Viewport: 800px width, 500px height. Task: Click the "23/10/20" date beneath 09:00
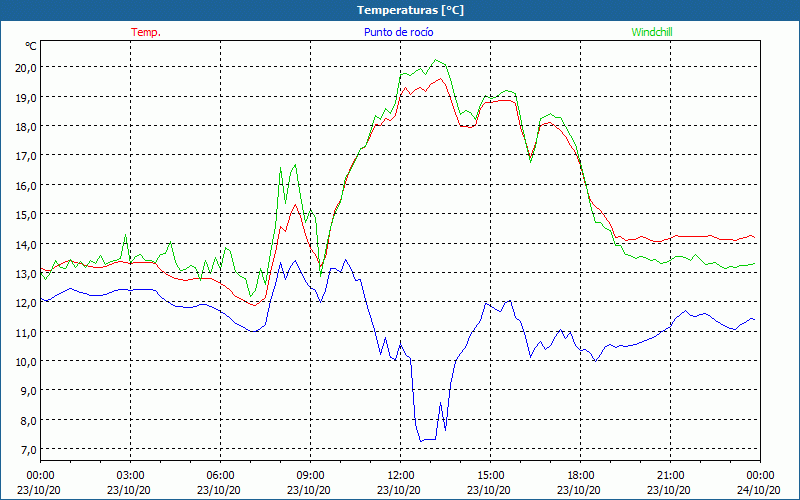pos(309,490)
